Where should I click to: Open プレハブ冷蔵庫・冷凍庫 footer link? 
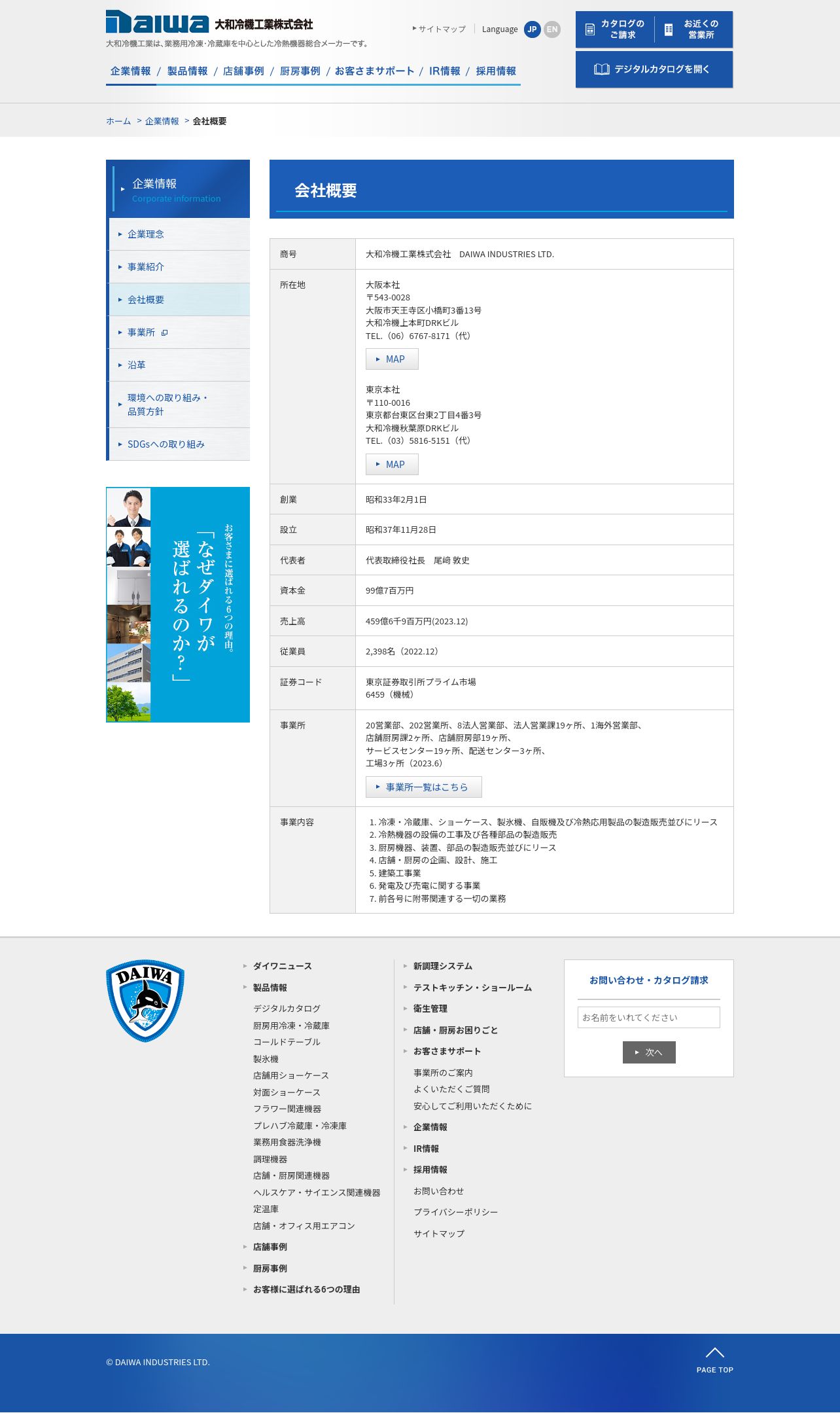pos(300,1126)
